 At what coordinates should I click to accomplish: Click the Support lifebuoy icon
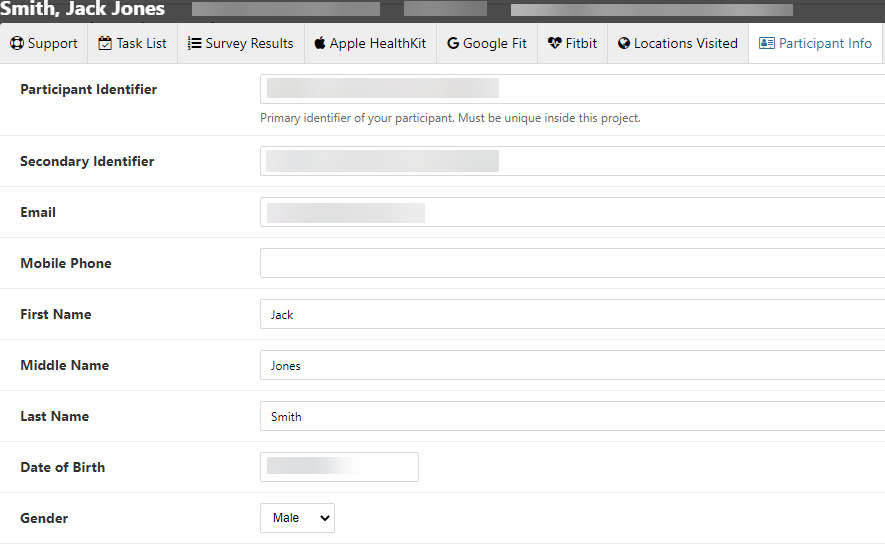pyautogui.click(x=17, y=44)
